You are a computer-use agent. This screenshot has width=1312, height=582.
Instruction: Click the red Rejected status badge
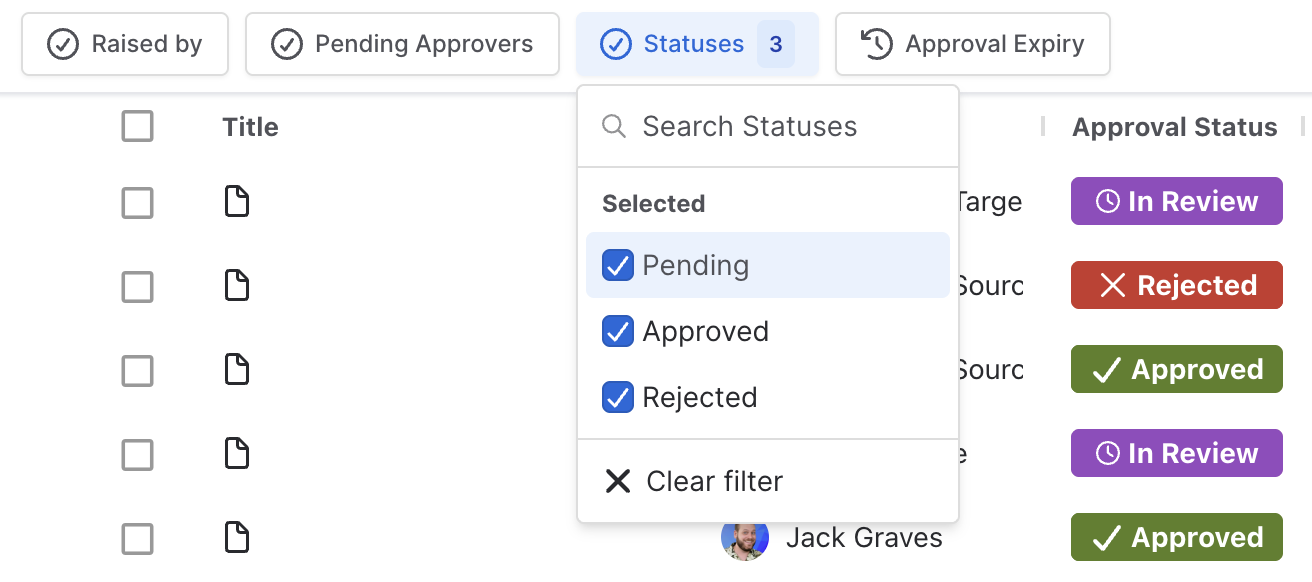tap(1176, 286)
